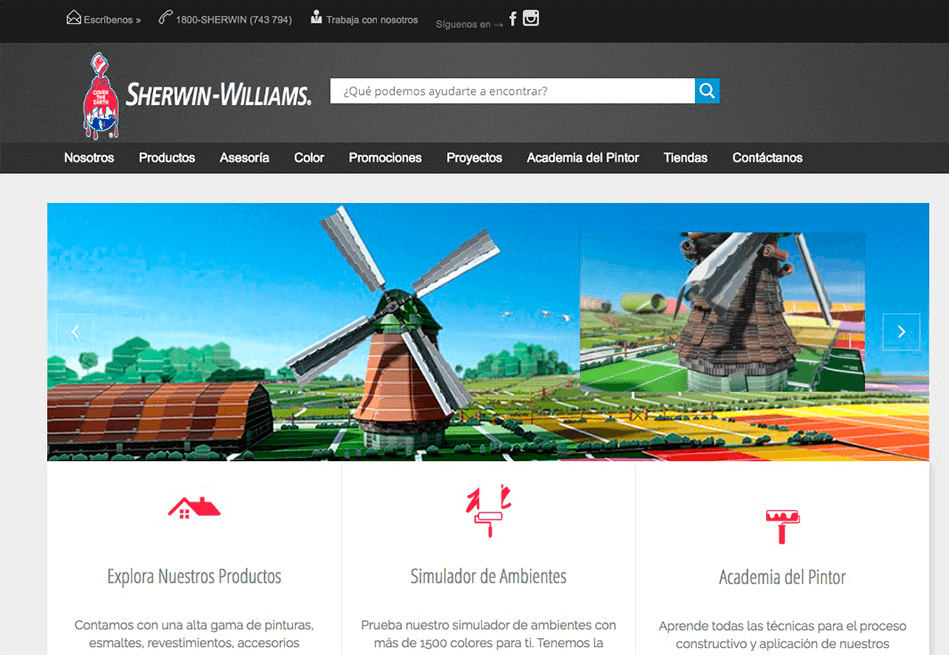Click the magnifier search button
Image resolution: width=949 pixels, height=655 pixels.
click(707, 91)
